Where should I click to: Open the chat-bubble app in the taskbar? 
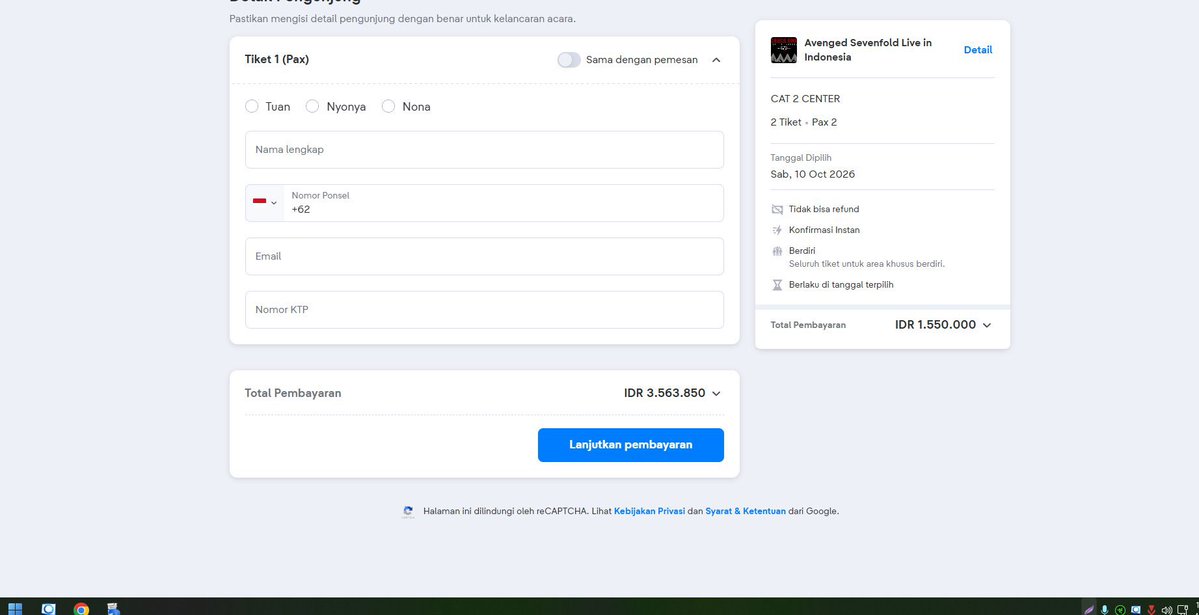pyautogui.click(x=48, y=609)
